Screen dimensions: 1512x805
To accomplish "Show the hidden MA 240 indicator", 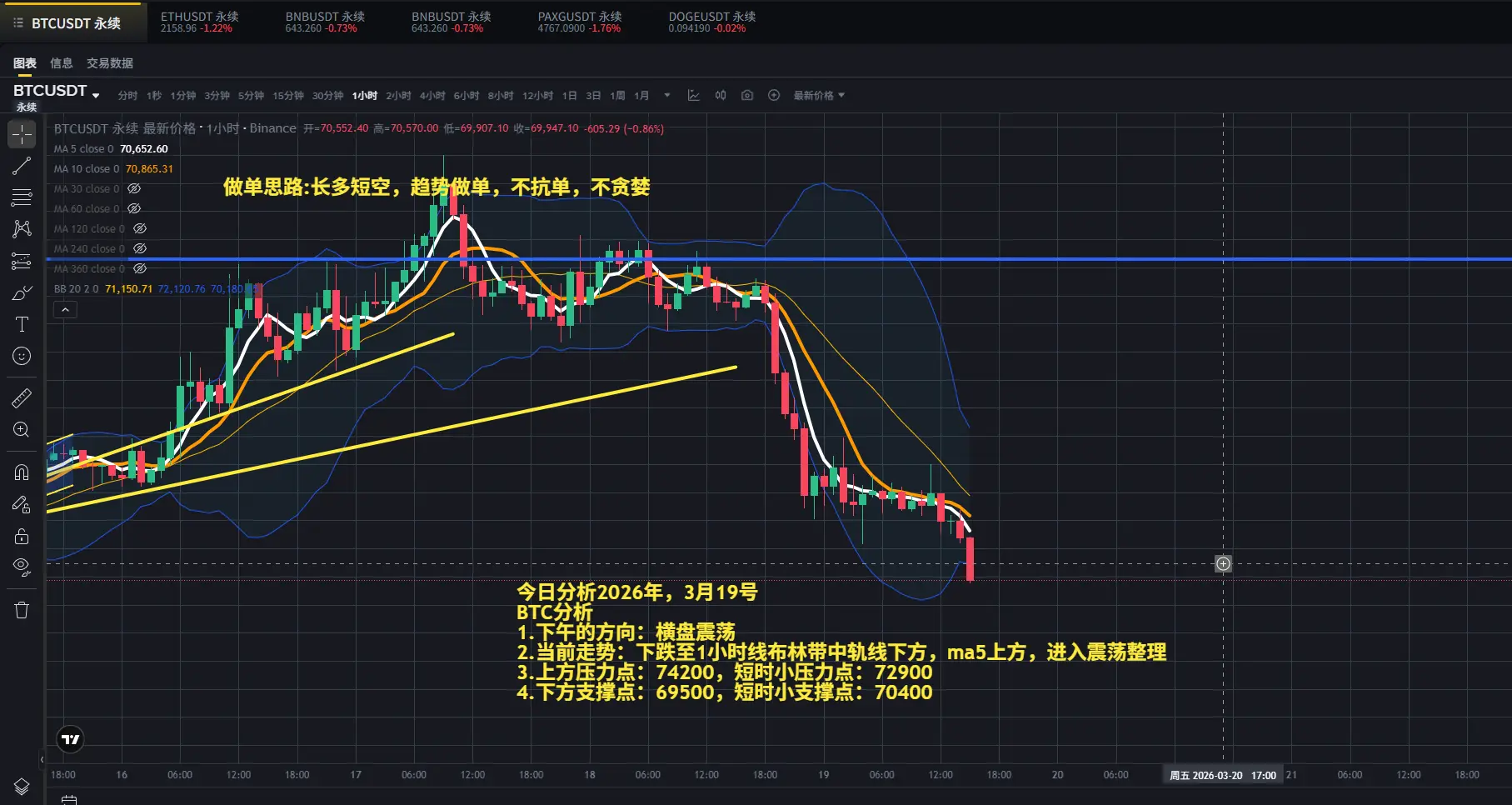I will [140, 249].
